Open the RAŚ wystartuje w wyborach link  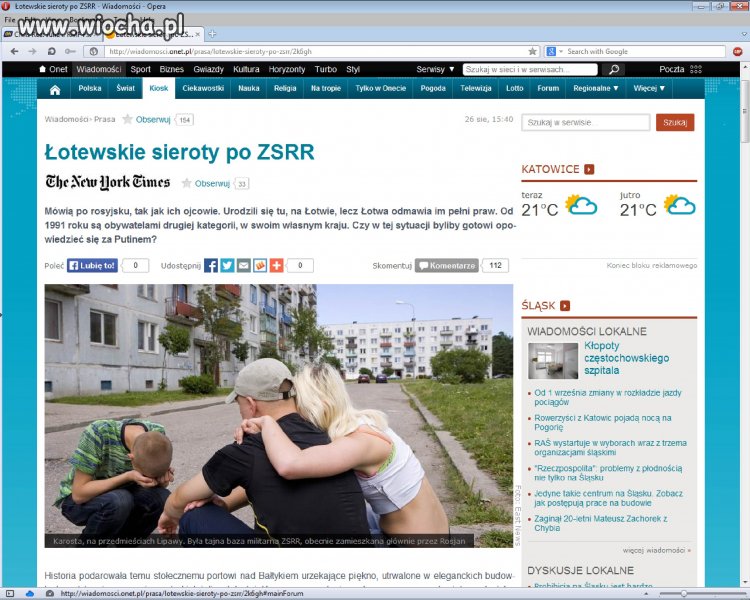(610, 448)
